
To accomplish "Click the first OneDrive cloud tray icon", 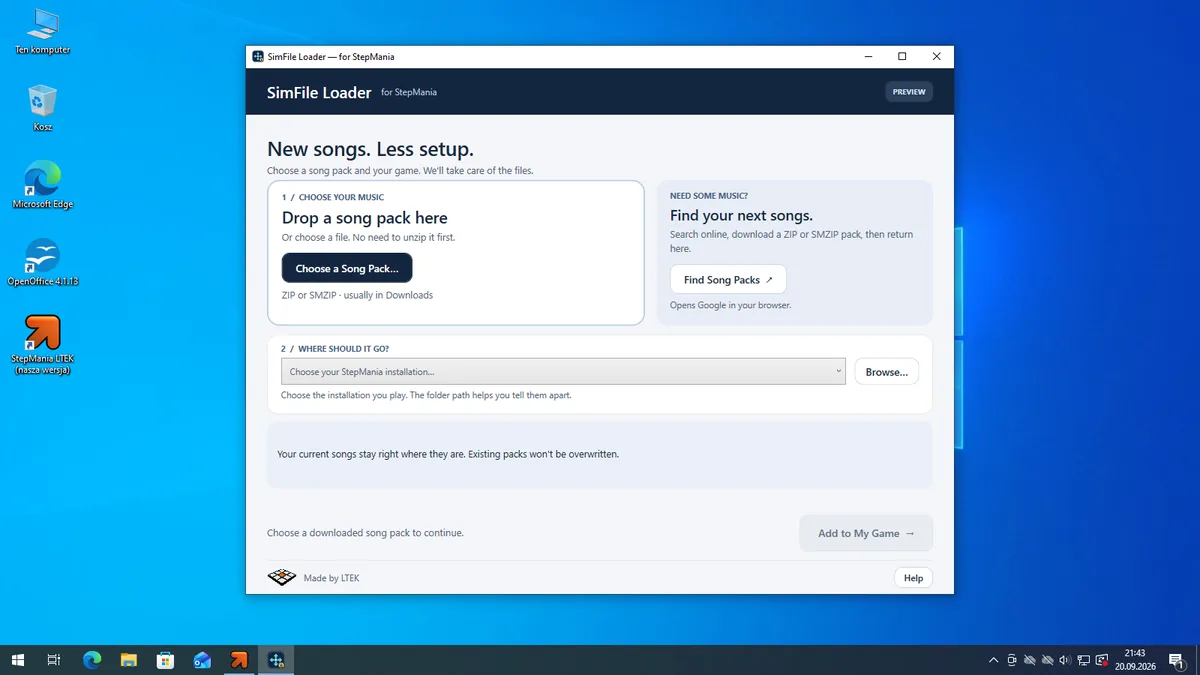I will (x=1030, y=660).
